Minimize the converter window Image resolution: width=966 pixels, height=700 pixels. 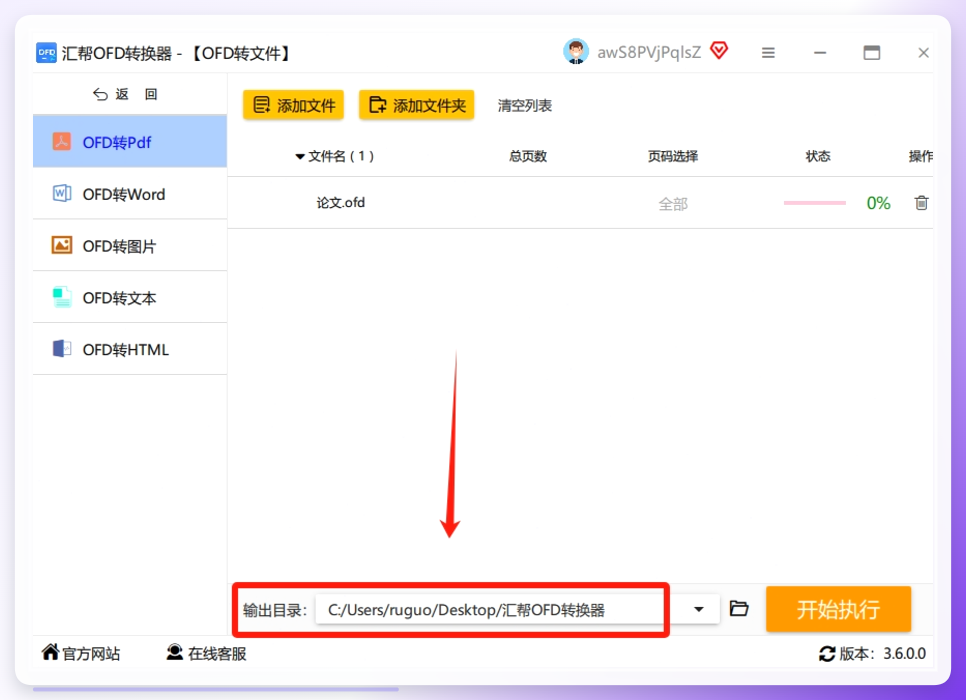click(820, 53)
